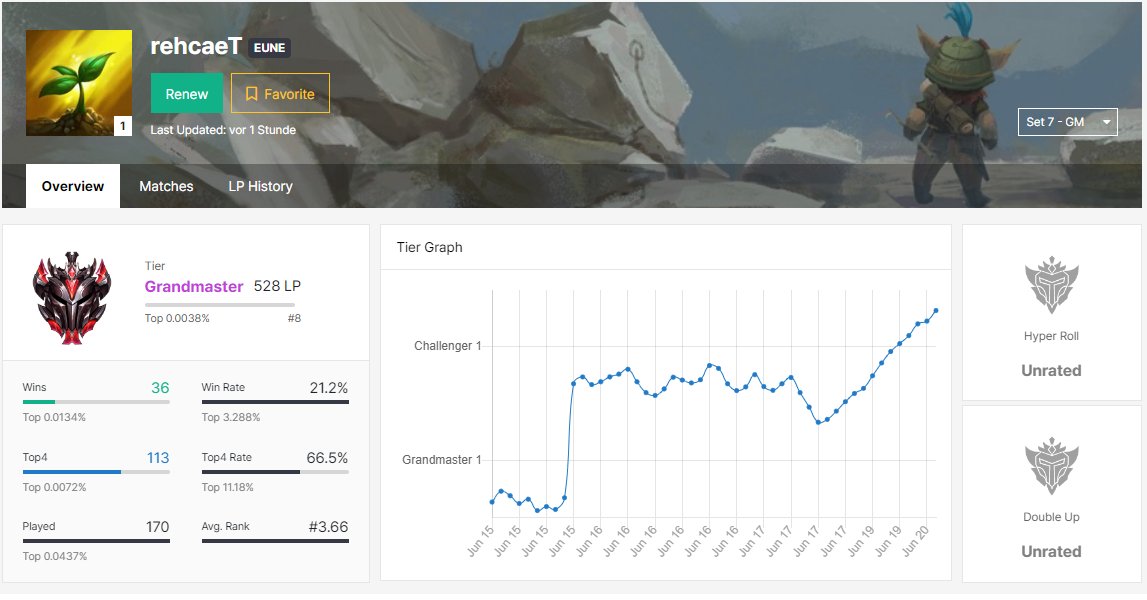Click the Tier Graph heading
The width and height of the screenshot is (1147, 600).
coord(429,247)
